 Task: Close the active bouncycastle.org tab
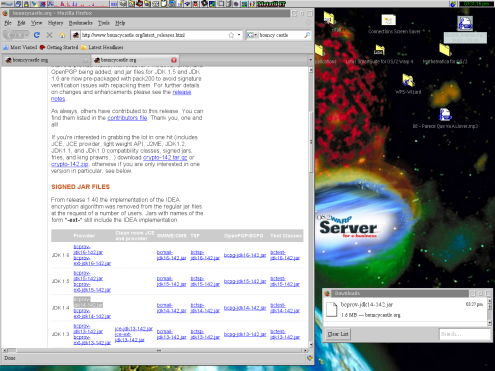(174, 60)
